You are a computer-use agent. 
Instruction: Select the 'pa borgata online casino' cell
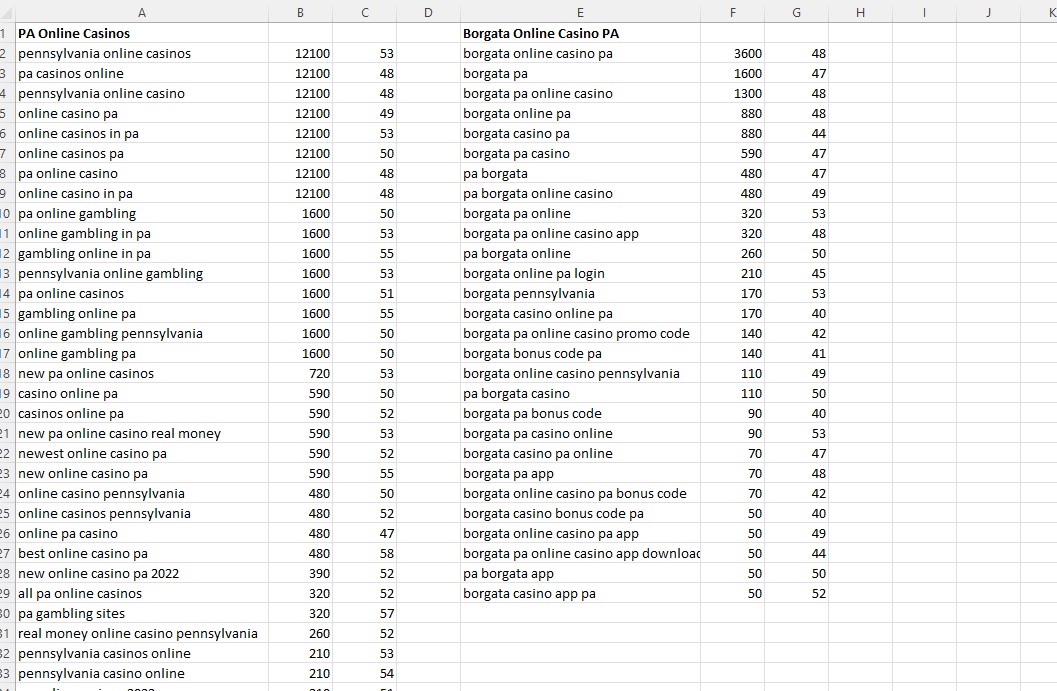click(580, 193)
